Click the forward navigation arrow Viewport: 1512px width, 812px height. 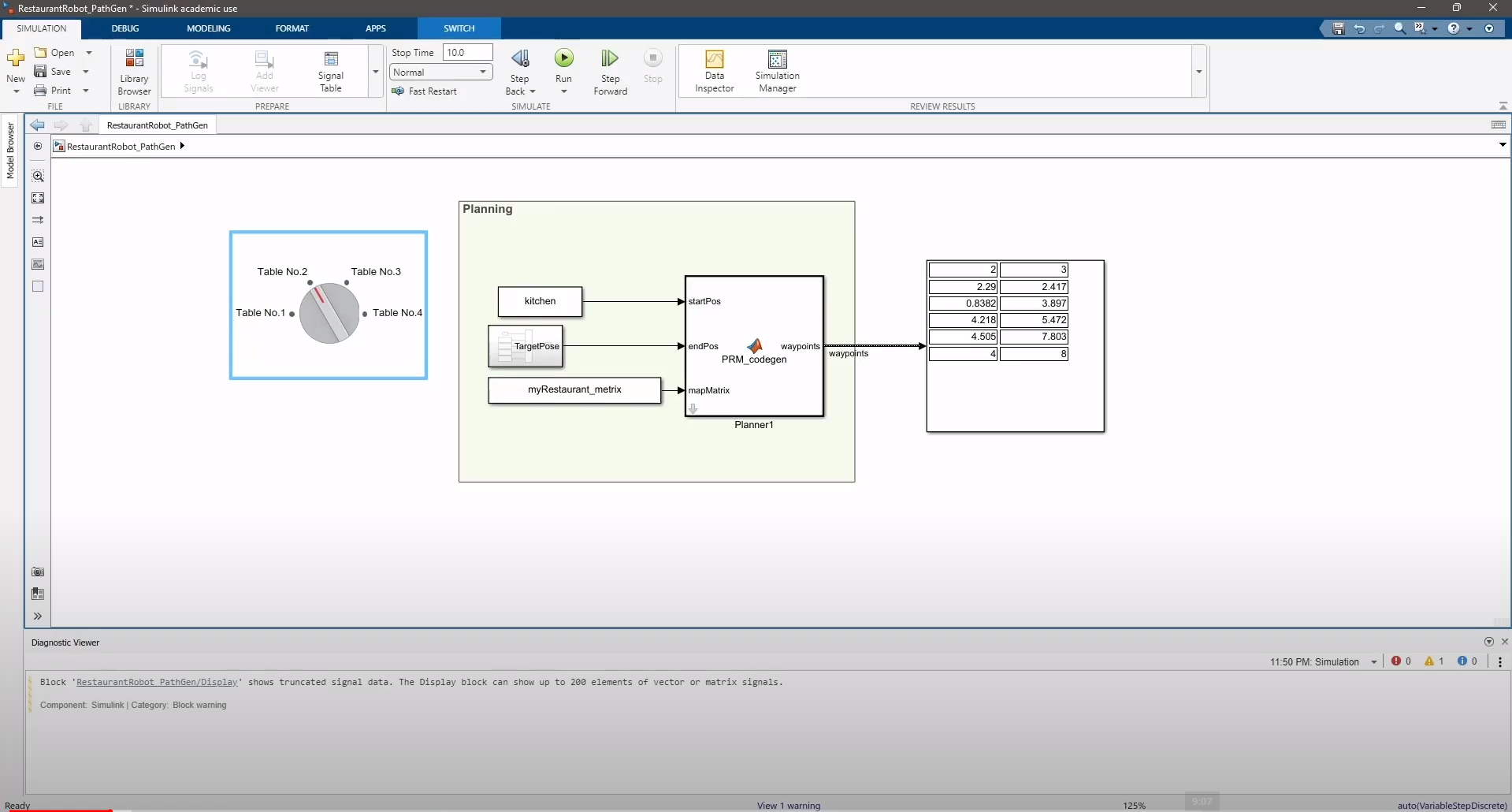61,125
